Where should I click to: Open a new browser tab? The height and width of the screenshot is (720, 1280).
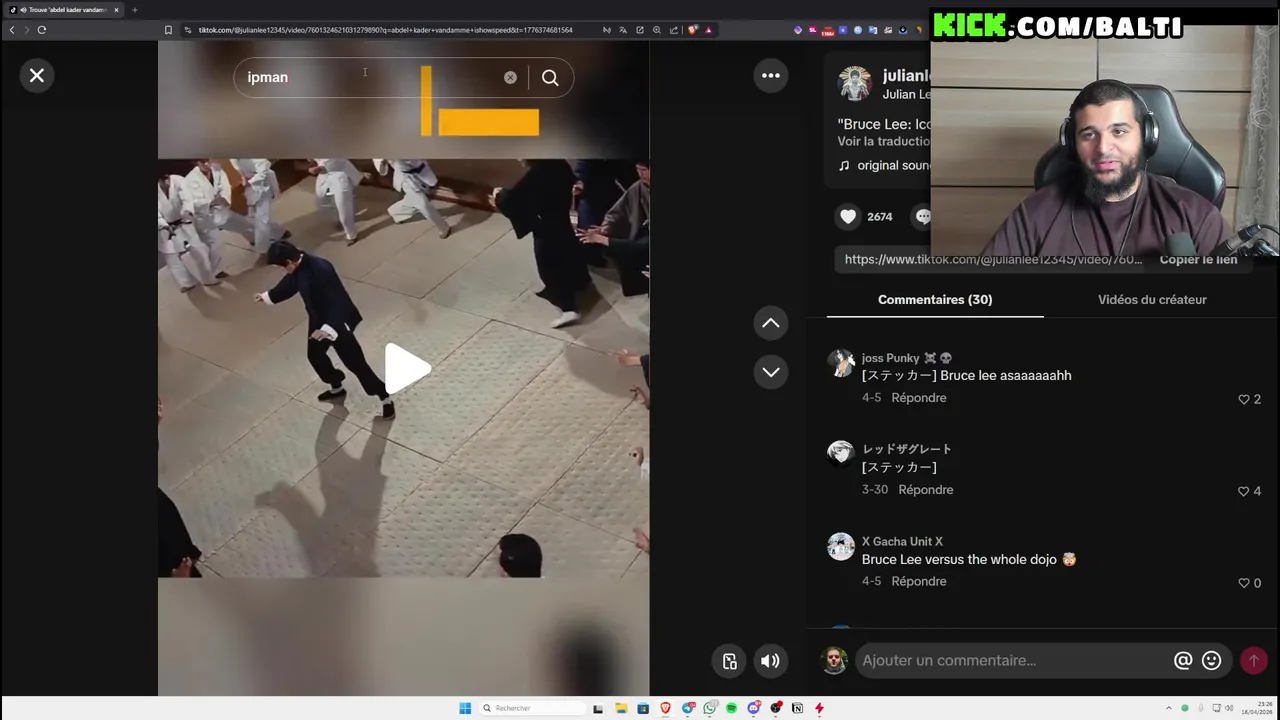coord(134,10)
